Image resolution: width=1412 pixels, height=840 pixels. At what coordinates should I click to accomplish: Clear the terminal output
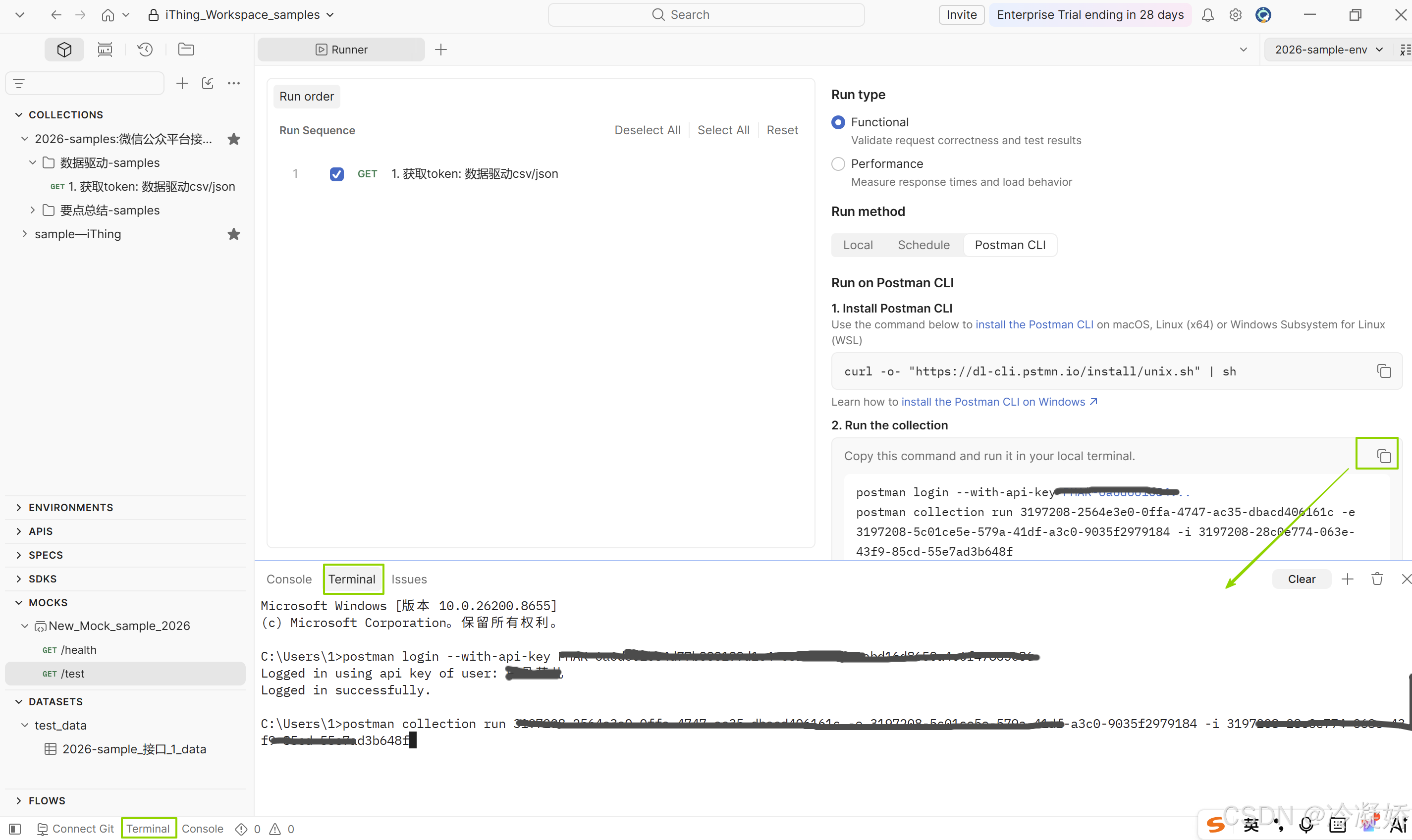(1301, 579)
